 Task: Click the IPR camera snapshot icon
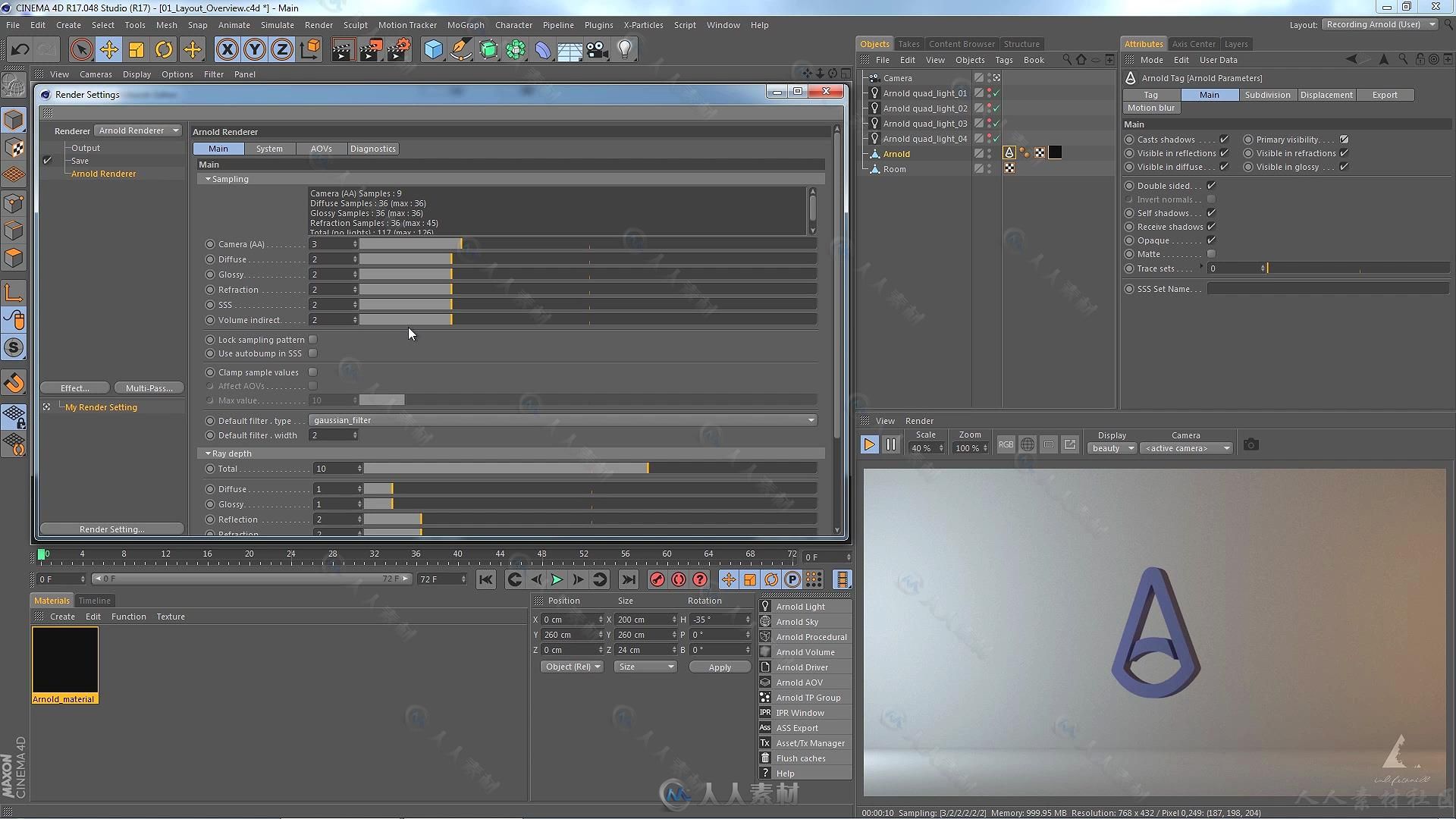[x=1251, y=445]
